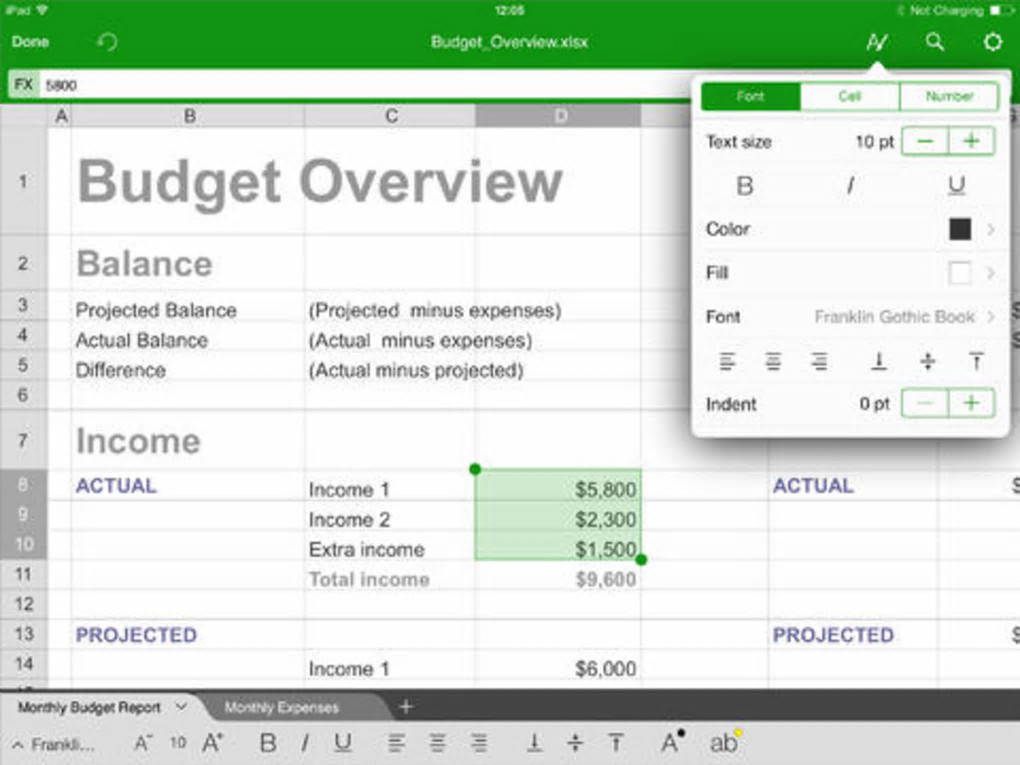Decrease font size in bottom toolbar
This screenshot has width=1020, height=765.
[143, 743]
